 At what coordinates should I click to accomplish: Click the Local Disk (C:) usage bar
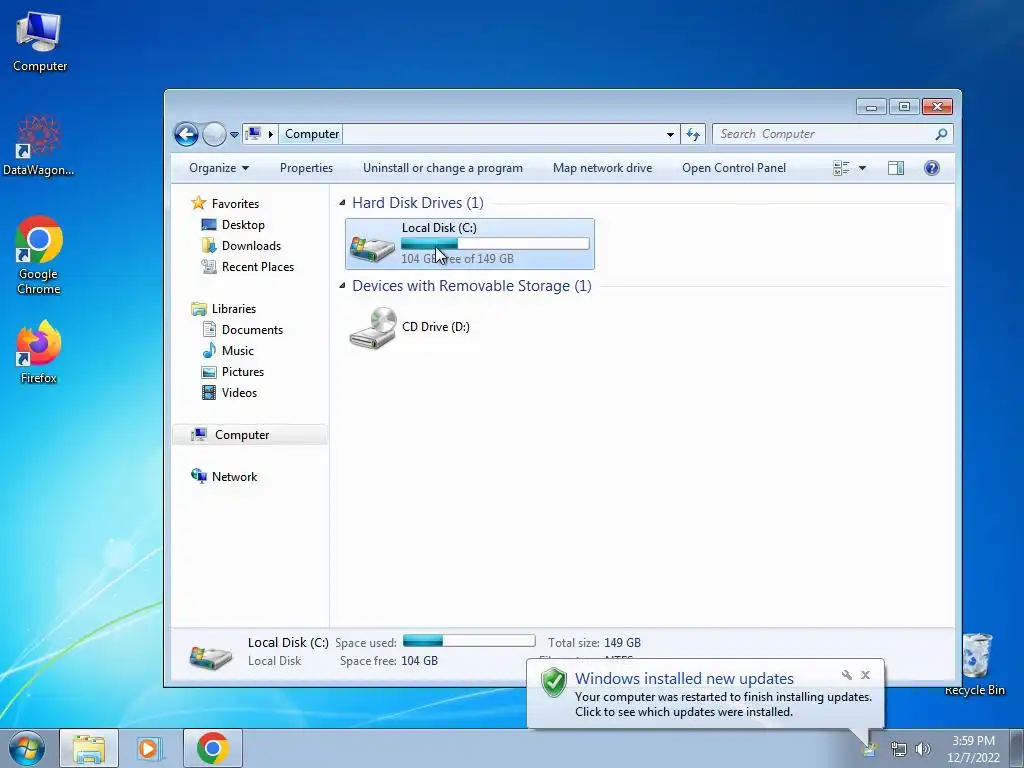[x=495, y=244]
